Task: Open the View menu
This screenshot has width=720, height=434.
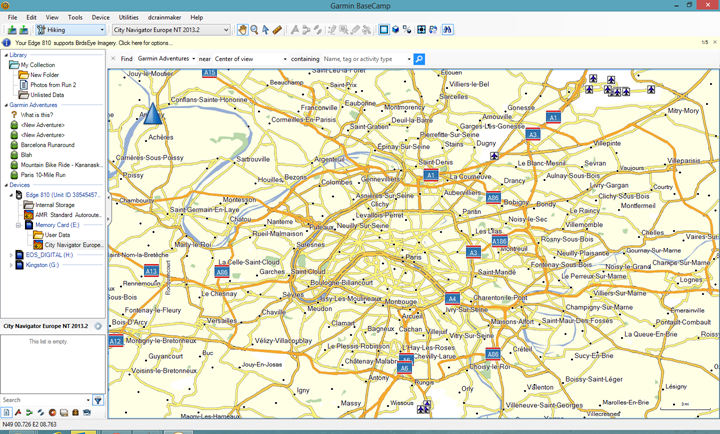Action: (52, 17)
